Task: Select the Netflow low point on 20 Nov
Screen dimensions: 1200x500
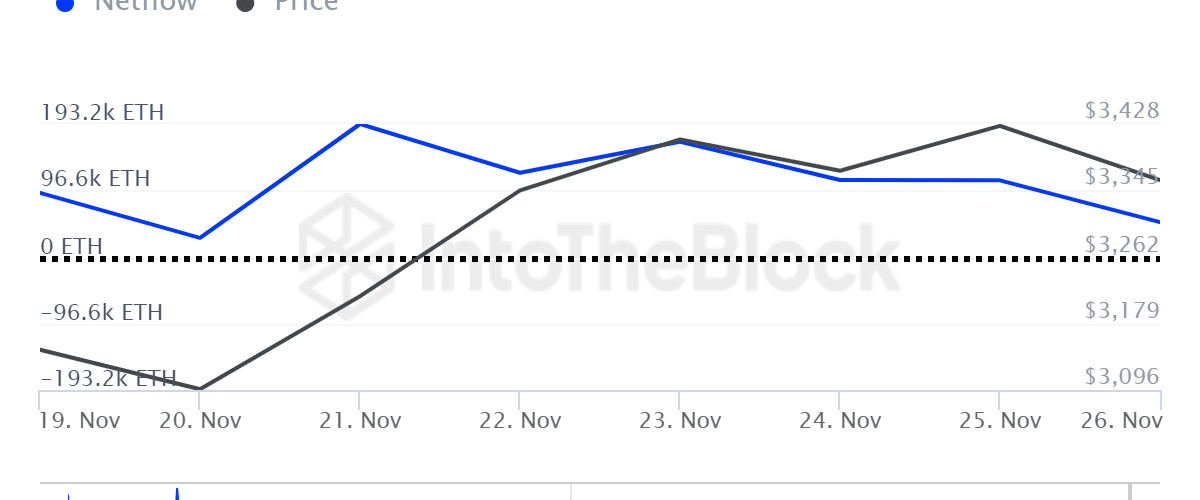Action: [x=200, y=238]
